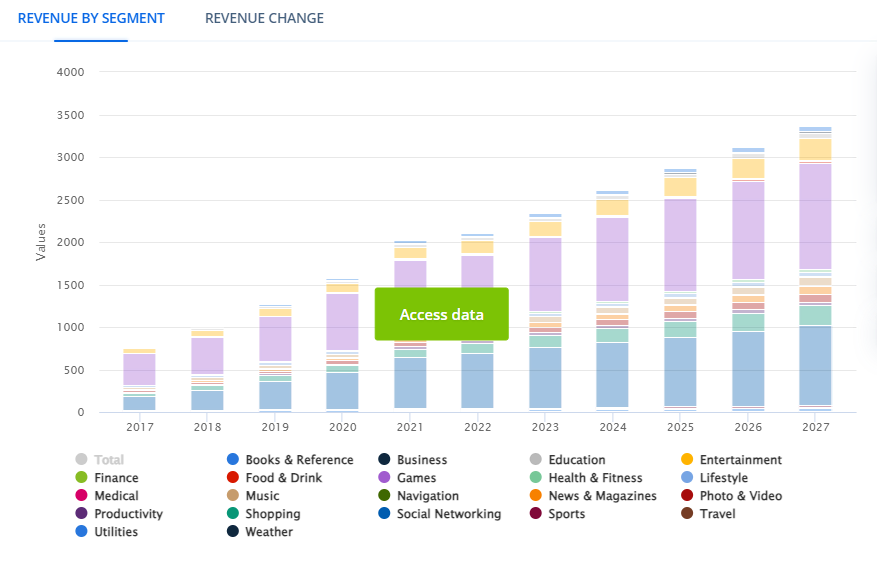Image resolution: width=877 pixels, height=563 pixels.
Task: Toggle the Education legend entry
Action: click(x=567, y=460)
